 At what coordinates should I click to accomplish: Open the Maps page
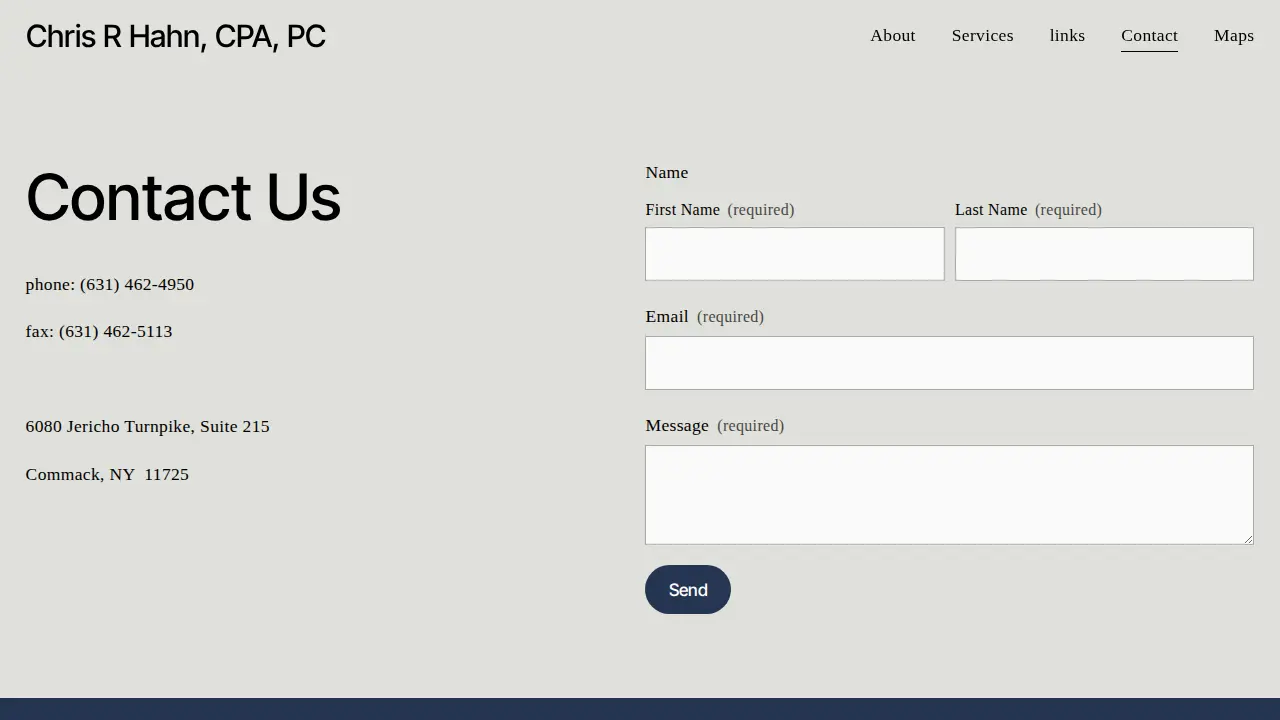(1233, 36)
